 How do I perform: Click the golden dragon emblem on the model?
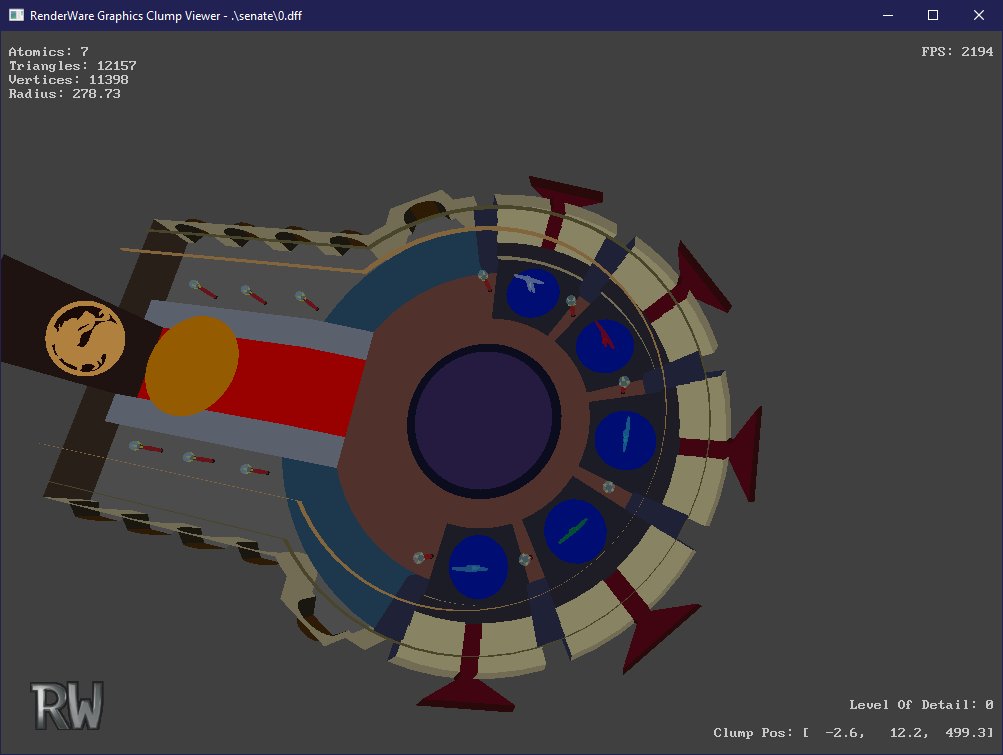coord(85,338)
